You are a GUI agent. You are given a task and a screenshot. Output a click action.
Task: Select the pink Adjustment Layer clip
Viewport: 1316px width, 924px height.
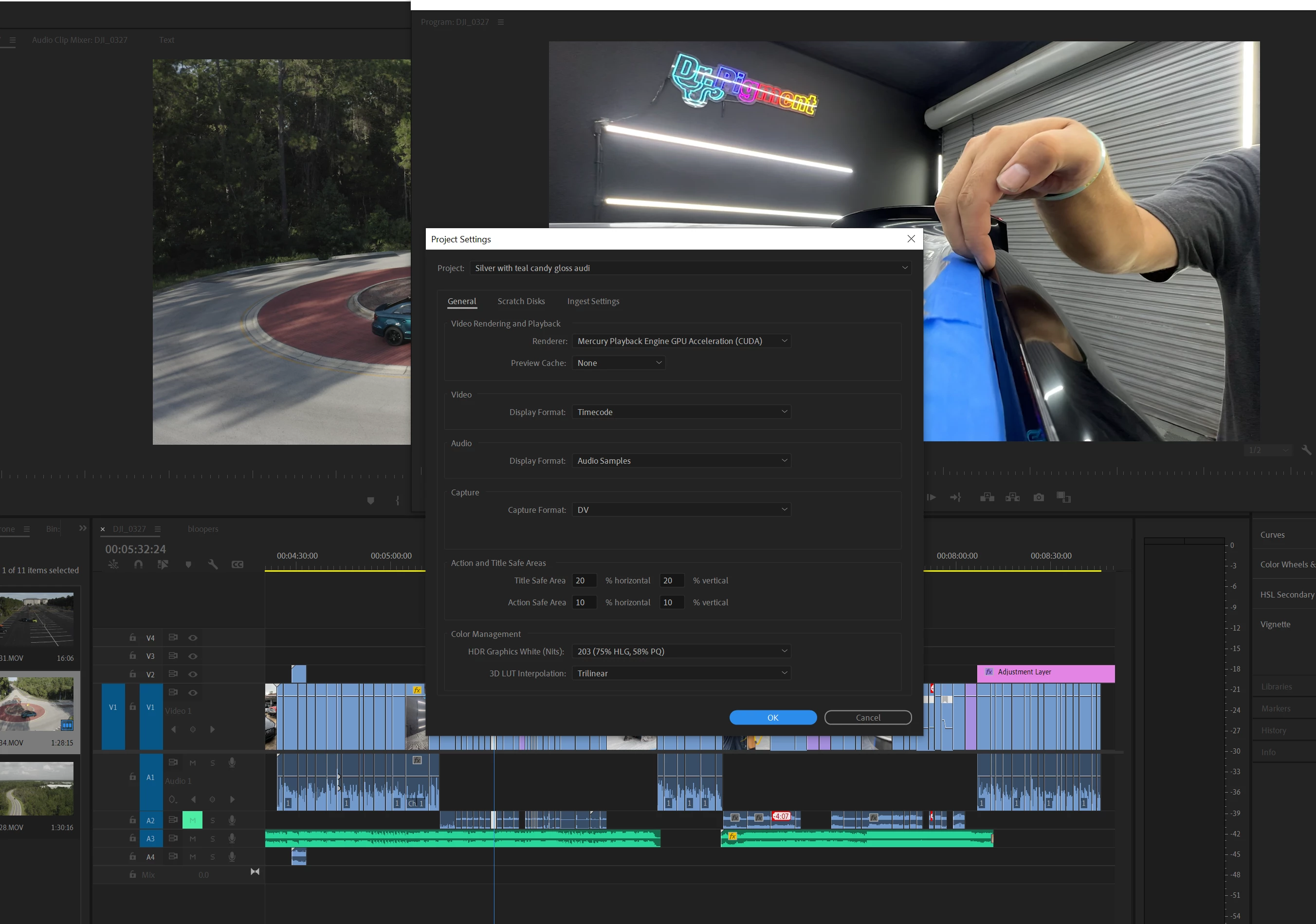[1045, 673]
